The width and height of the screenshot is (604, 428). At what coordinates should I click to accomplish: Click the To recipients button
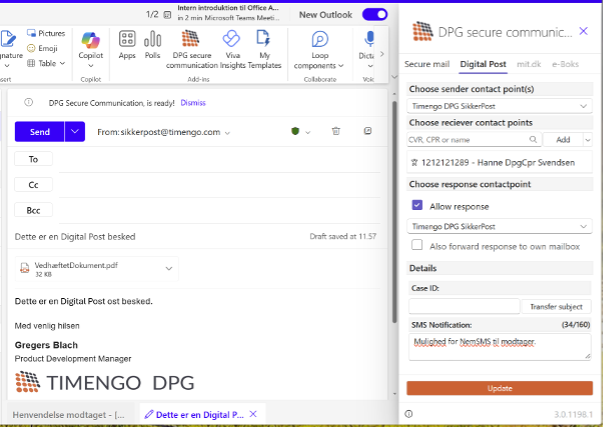click(33, 159)
